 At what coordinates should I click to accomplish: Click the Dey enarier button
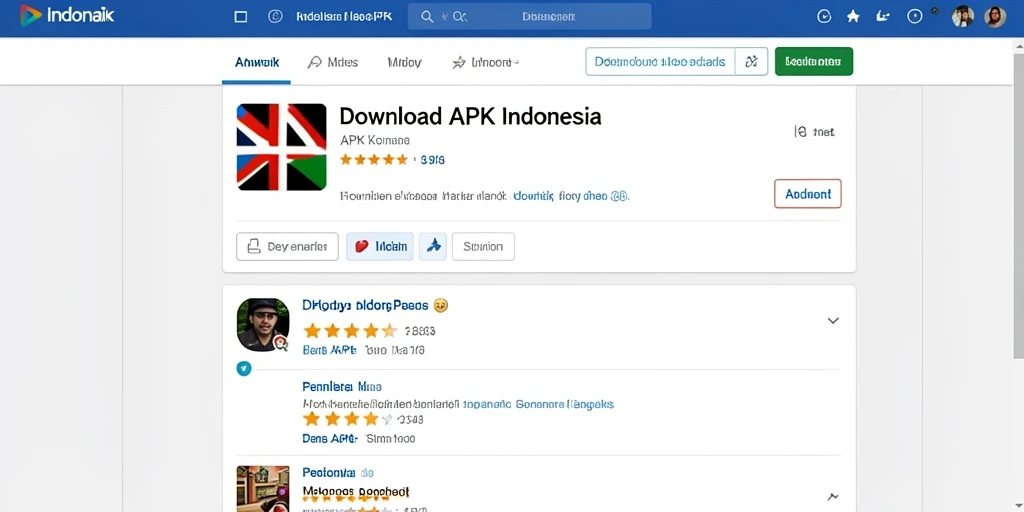pos(287,247)
